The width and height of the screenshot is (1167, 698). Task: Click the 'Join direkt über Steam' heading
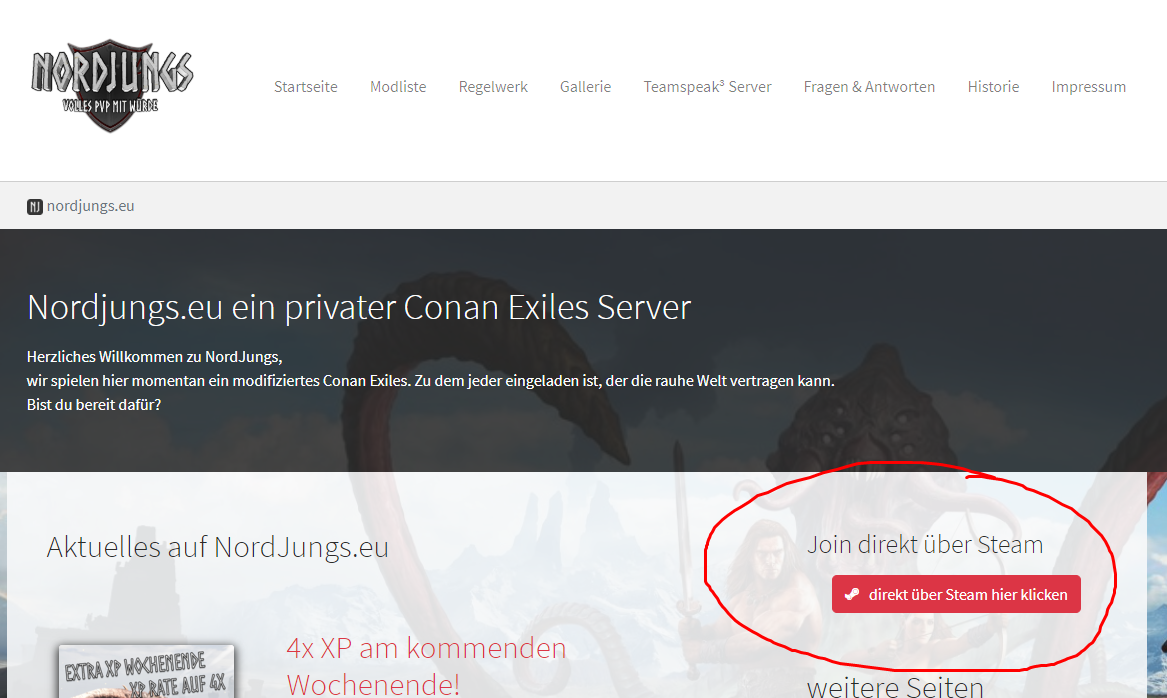click(925, 544)
